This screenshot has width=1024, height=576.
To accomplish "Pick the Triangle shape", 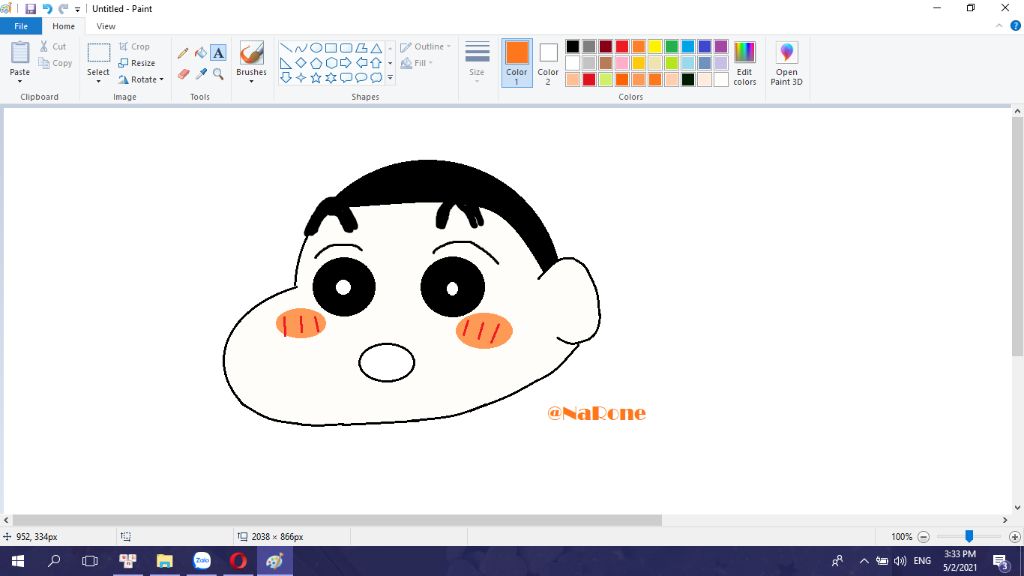I will pos(376,48).
